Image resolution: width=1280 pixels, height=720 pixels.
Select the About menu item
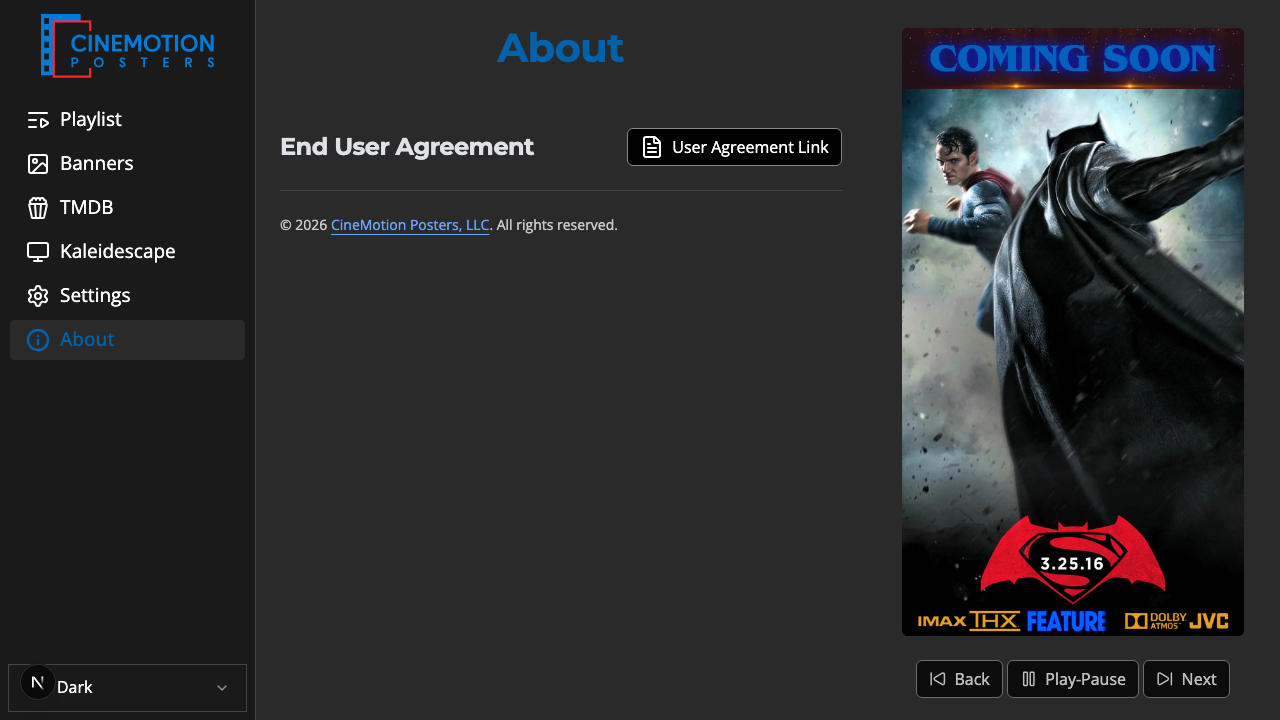[127, 340]
